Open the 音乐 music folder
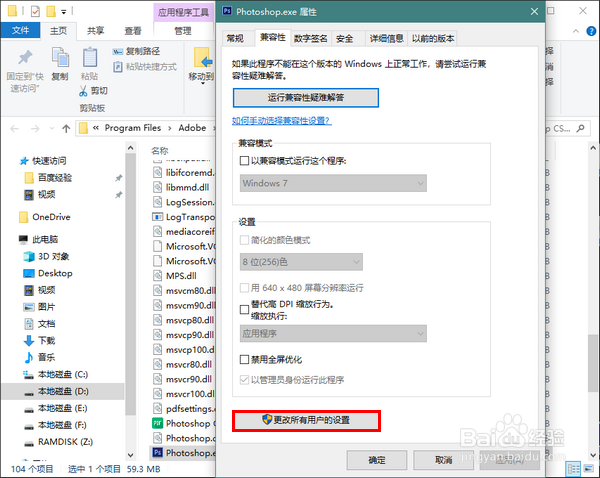This screenshot has width=600, height=478. click(x=39, y=357)
